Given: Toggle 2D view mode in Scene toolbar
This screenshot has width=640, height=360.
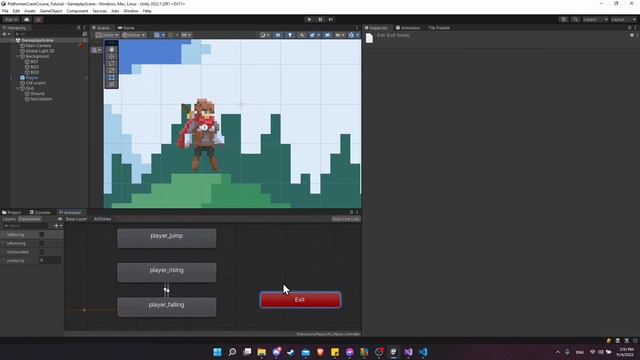Looking at the screenshot, I should (278, 35).
